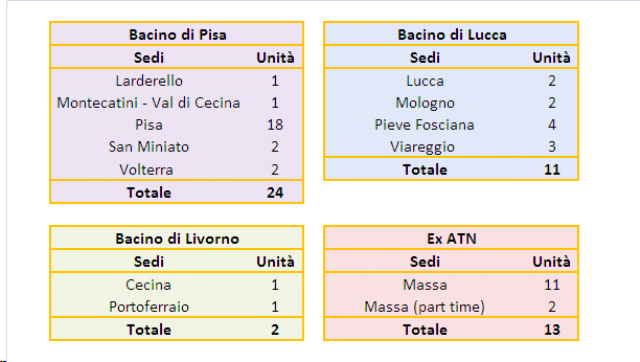Click the Bacino di Lucca header
The height and width of the screenshot is (362, 640).
pos(451,35)
